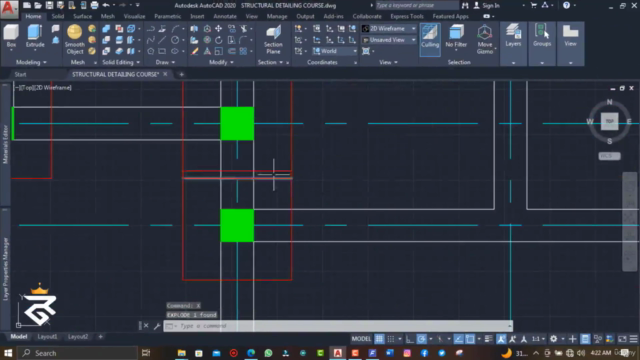640x360 pixels.
Task: Click the Move Gizmo button
Action: [485, 40]
